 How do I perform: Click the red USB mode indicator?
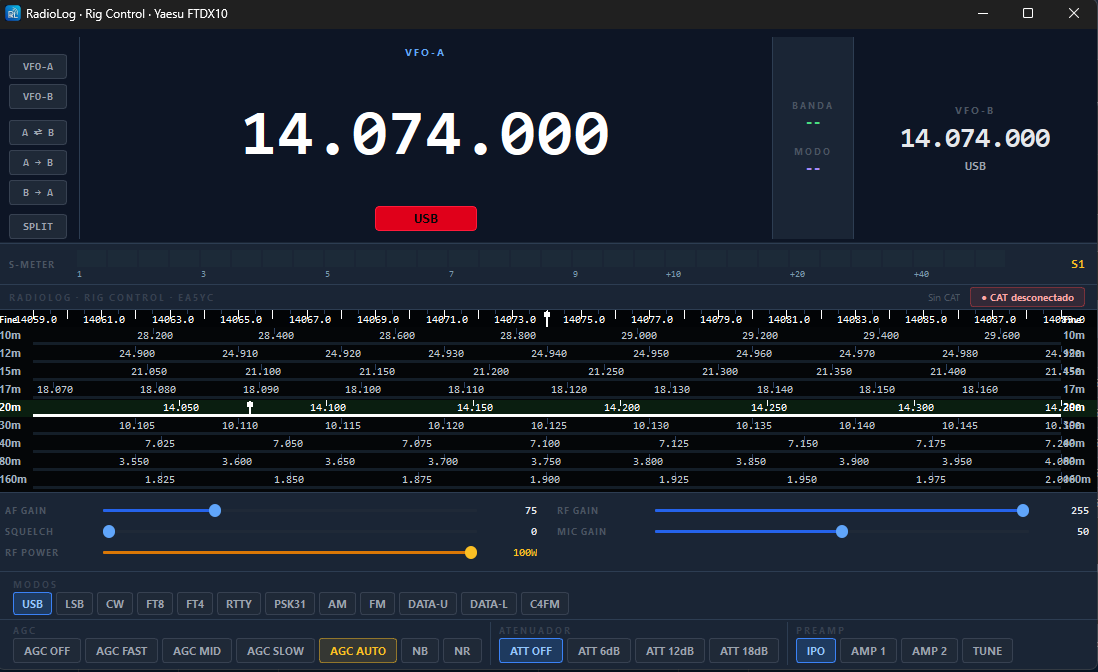pyautogui.click(x=426, y=218)
